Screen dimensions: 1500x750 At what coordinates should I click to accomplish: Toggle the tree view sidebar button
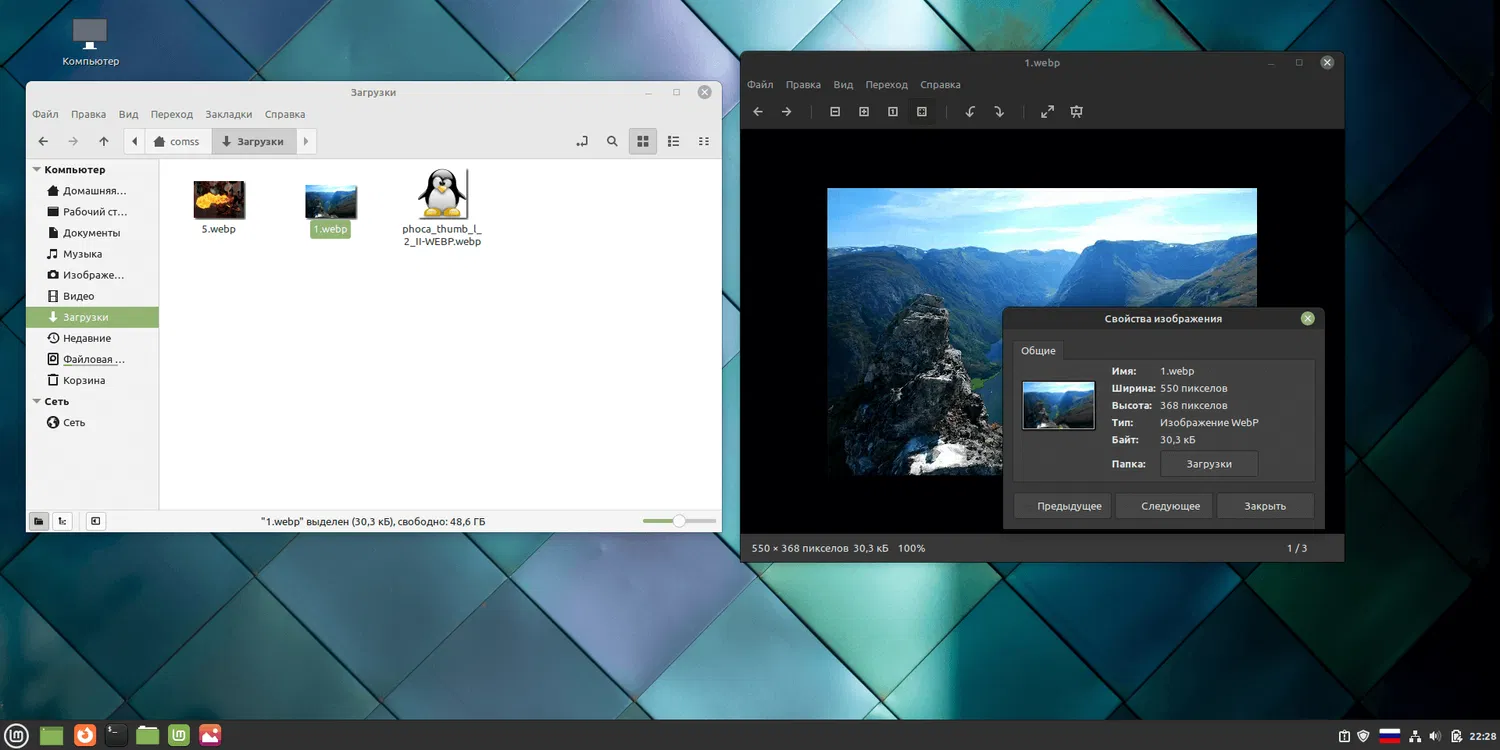tap(62, 521)
